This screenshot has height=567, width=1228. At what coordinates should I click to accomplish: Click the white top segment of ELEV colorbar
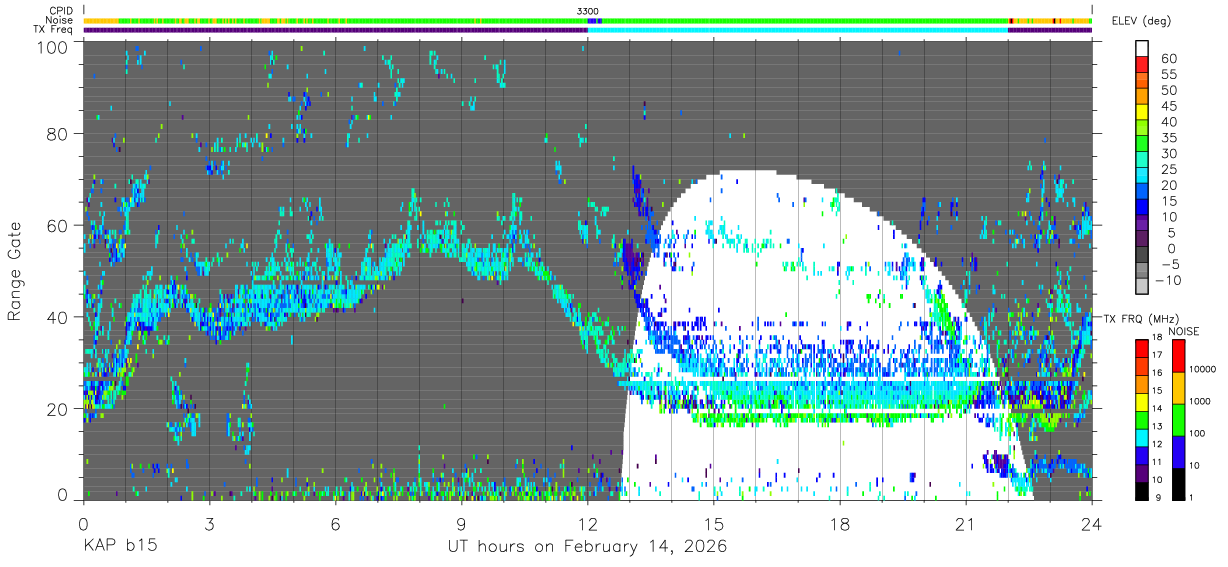click(x=1143, y=48)
